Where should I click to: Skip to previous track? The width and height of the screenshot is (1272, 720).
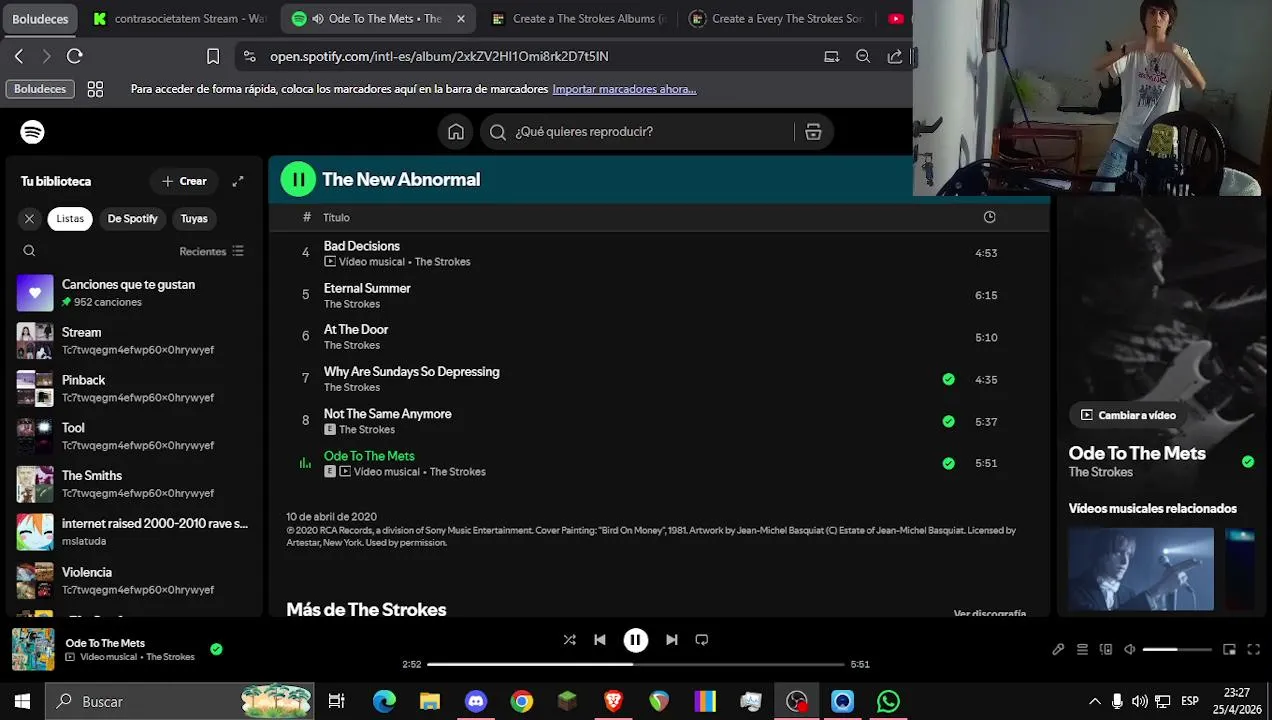tap(600, 640)
